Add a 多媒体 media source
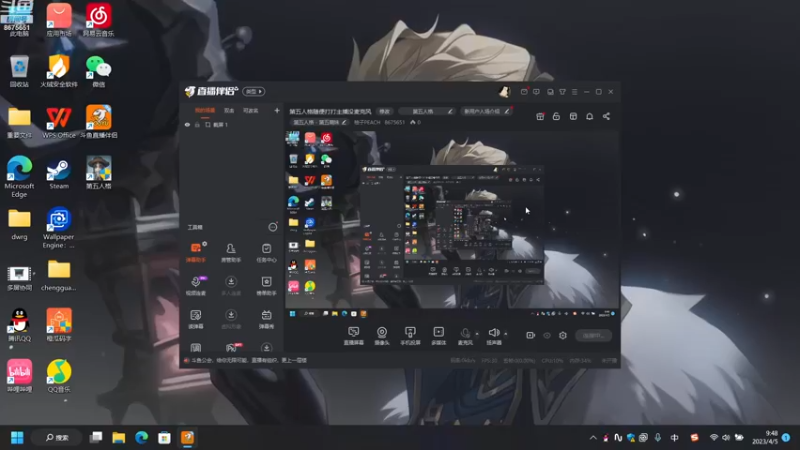The image size is (800, 450). tap(438, 336)
